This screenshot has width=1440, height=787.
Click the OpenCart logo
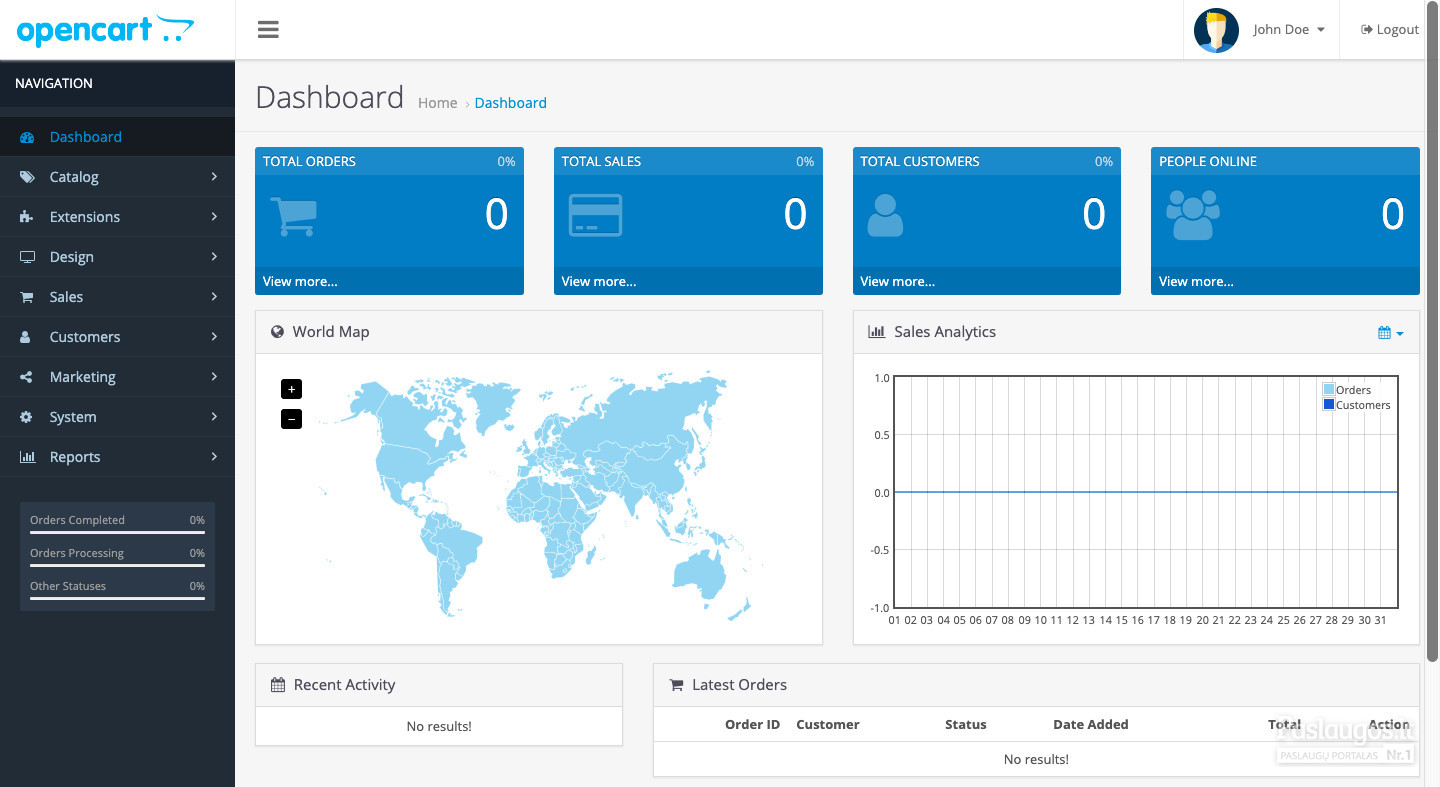[105, 30]
